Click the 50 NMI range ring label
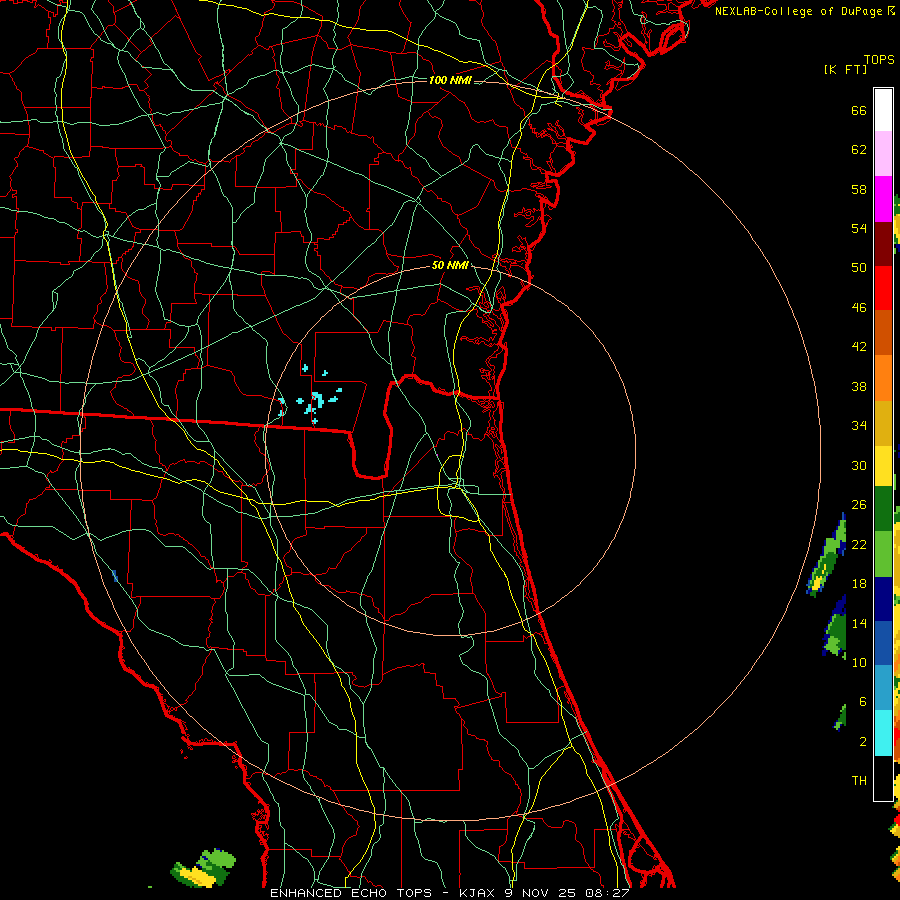Viewport: 900px width, 900px height. [x=450, y=265]
